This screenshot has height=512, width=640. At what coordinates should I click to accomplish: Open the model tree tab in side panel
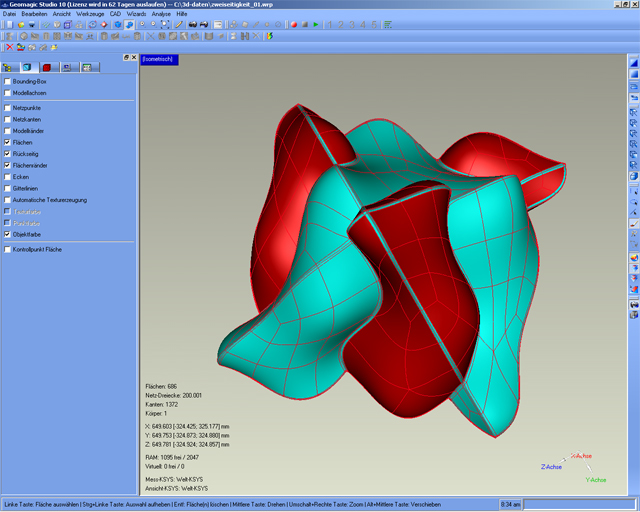click(8, 67)
